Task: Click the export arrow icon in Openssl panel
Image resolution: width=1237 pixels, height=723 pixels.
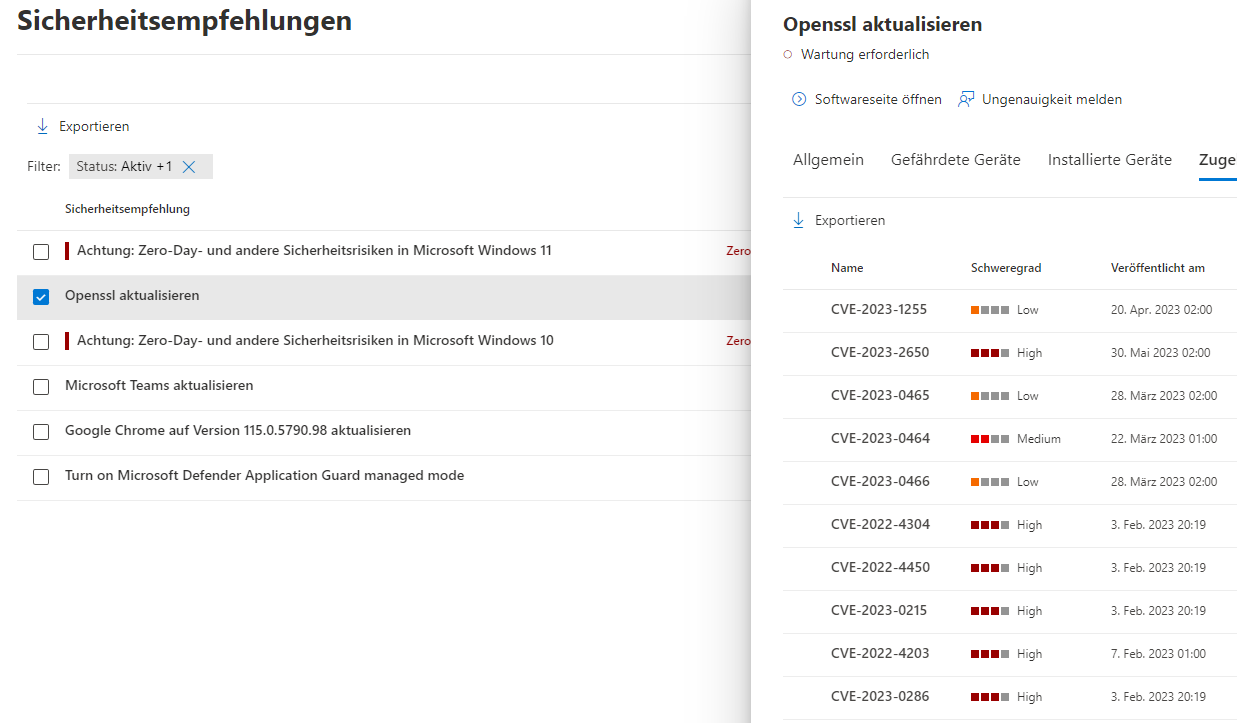Action: point(798,220)
